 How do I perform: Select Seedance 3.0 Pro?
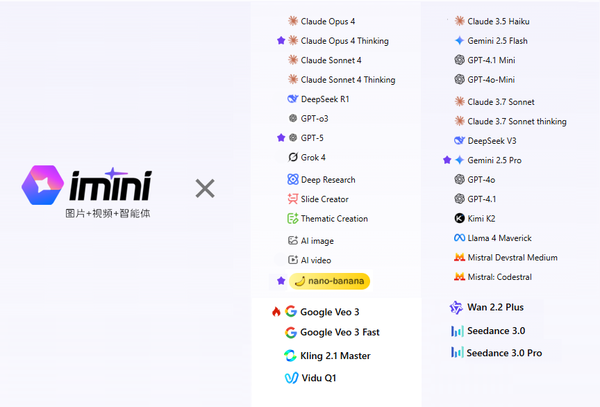(504, 353)
